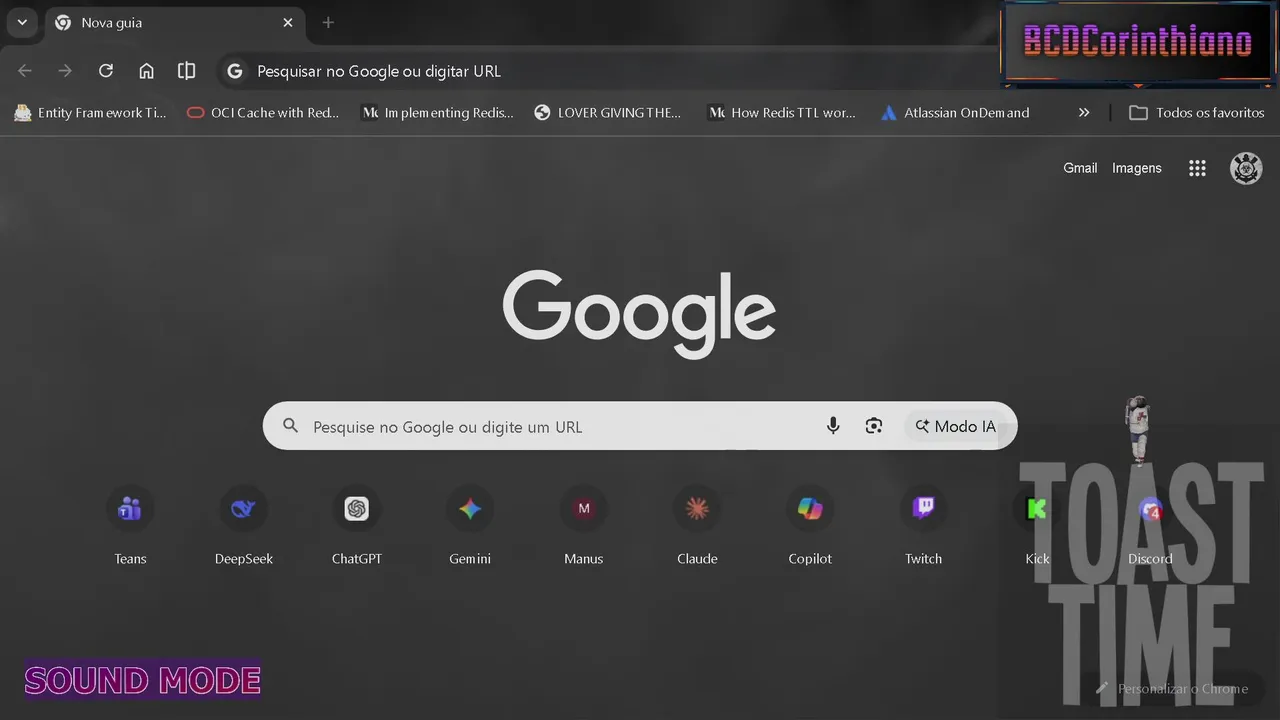Open Claude shortcut

point(697,524)
